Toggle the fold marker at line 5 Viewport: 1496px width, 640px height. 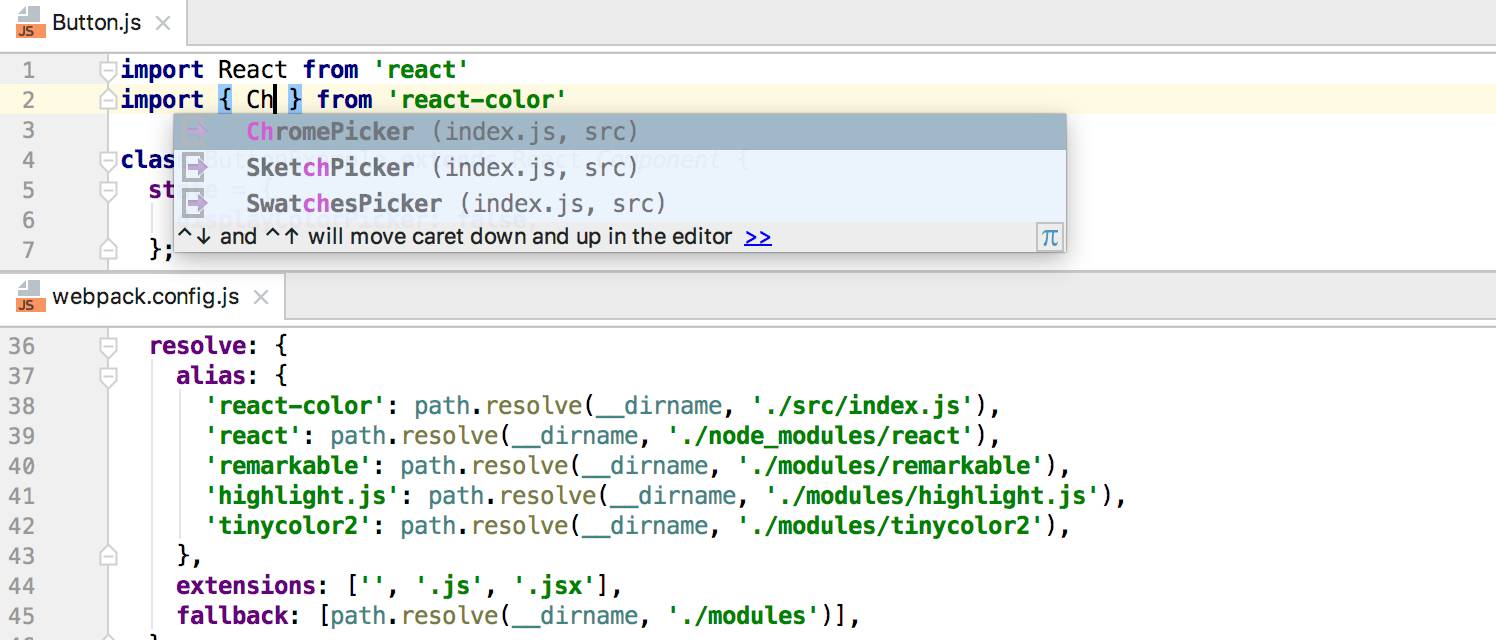[x=108, y=190]
